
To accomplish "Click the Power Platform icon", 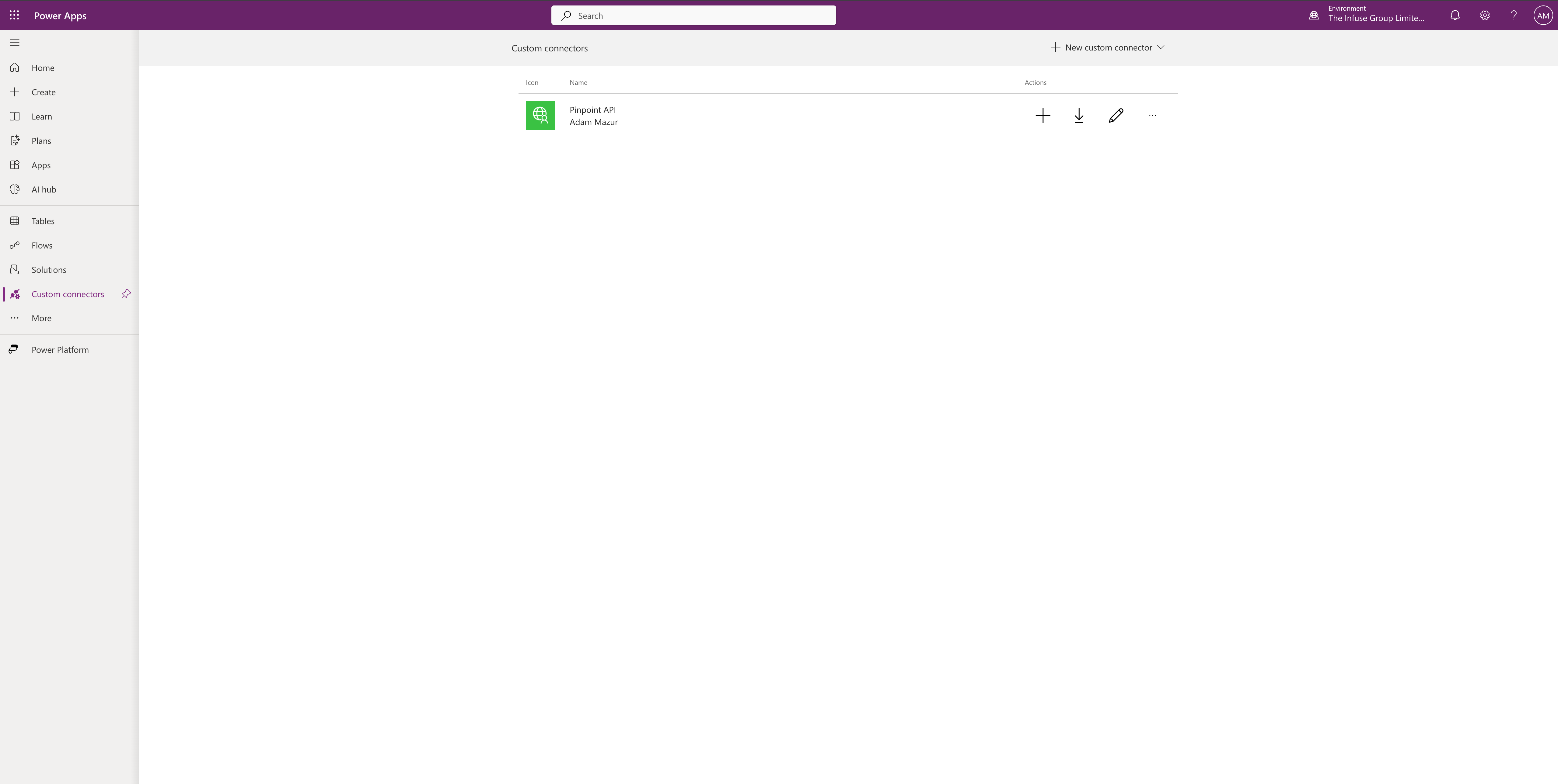I will (13, 349).
